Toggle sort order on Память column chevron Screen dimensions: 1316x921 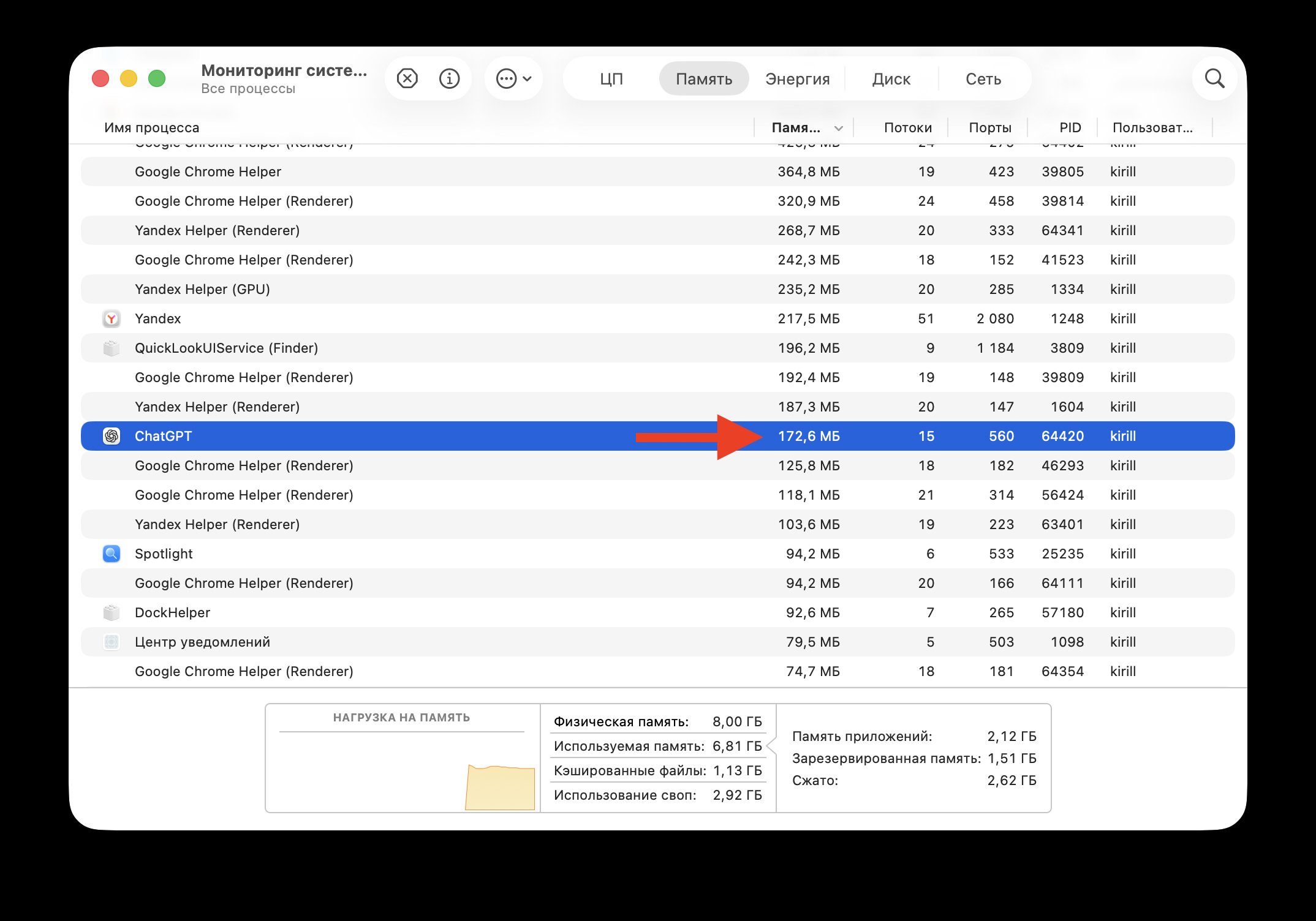[x=839, y=128]
